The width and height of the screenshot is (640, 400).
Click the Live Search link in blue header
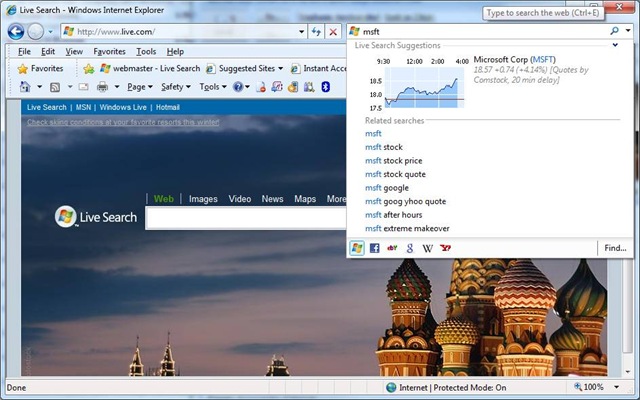tap(47, 107)
